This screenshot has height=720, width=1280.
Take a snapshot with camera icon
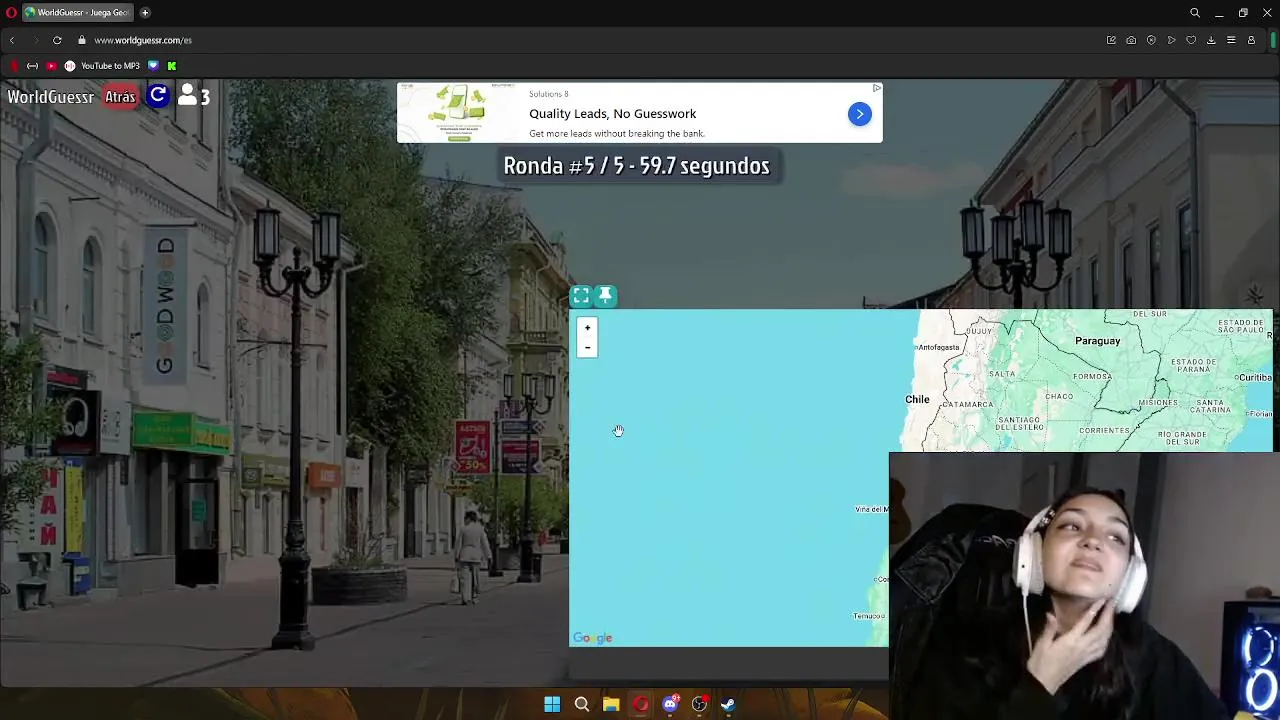tap(1131, 40)
